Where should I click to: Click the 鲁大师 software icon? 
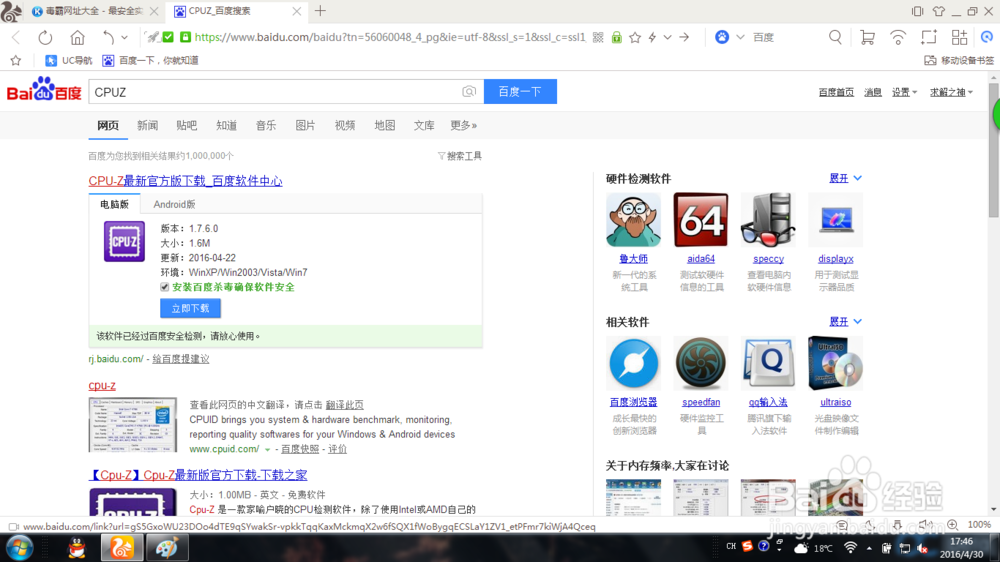633,220
